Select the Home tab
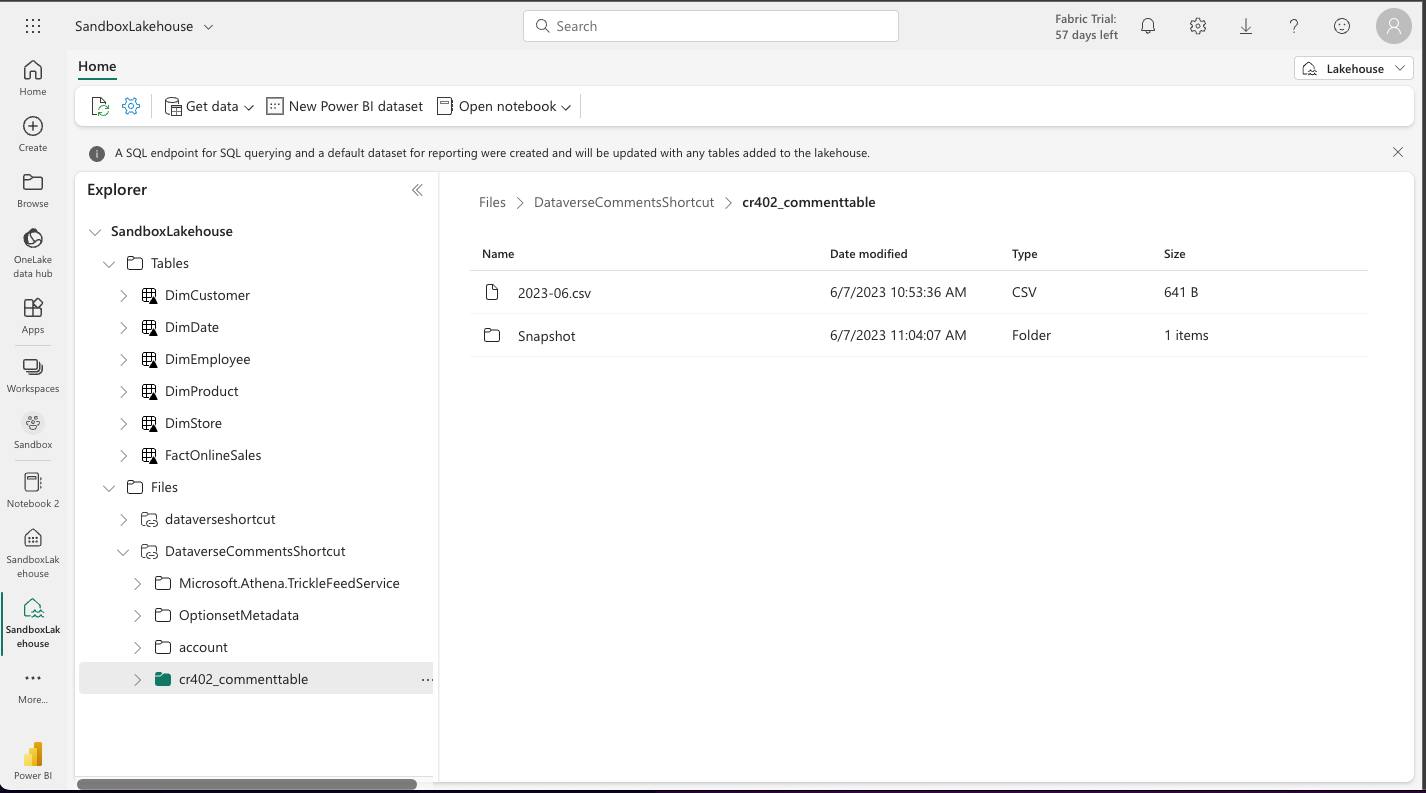The image size is (1426, 793). click(x=97, y=66)
